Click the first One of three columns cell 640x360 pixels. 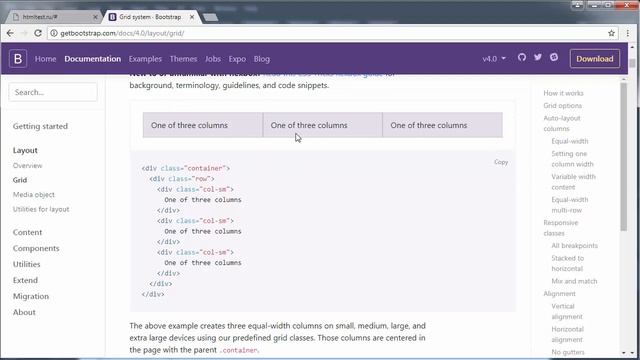(x=203, y=125)
